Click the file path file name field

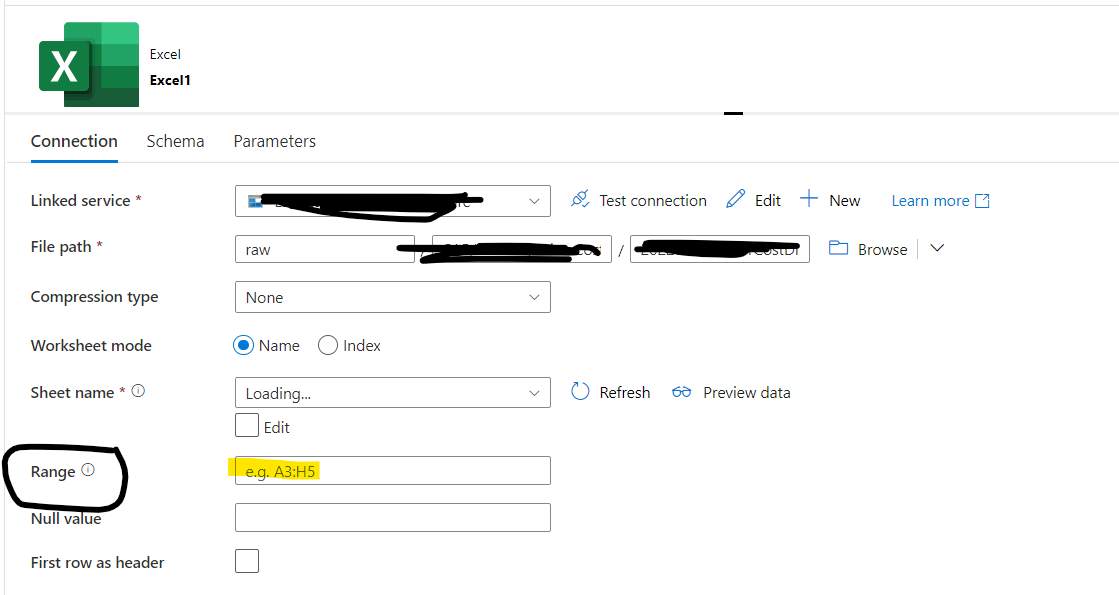click(x=719, y=249)
